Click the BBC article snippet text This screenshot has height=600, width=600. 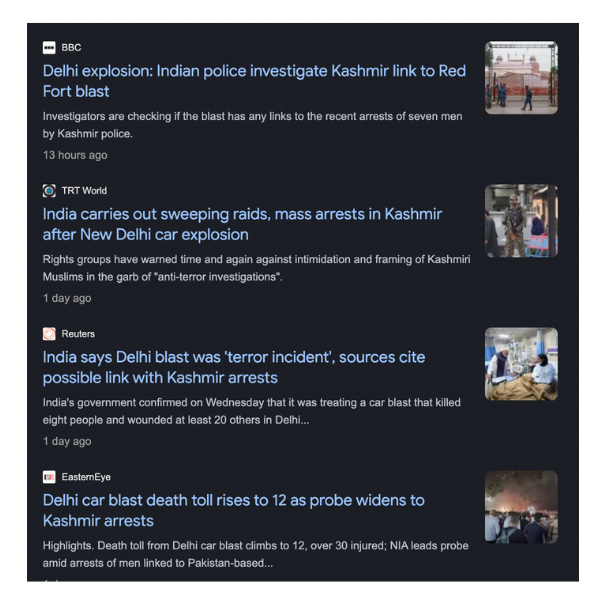pos(253,125)
